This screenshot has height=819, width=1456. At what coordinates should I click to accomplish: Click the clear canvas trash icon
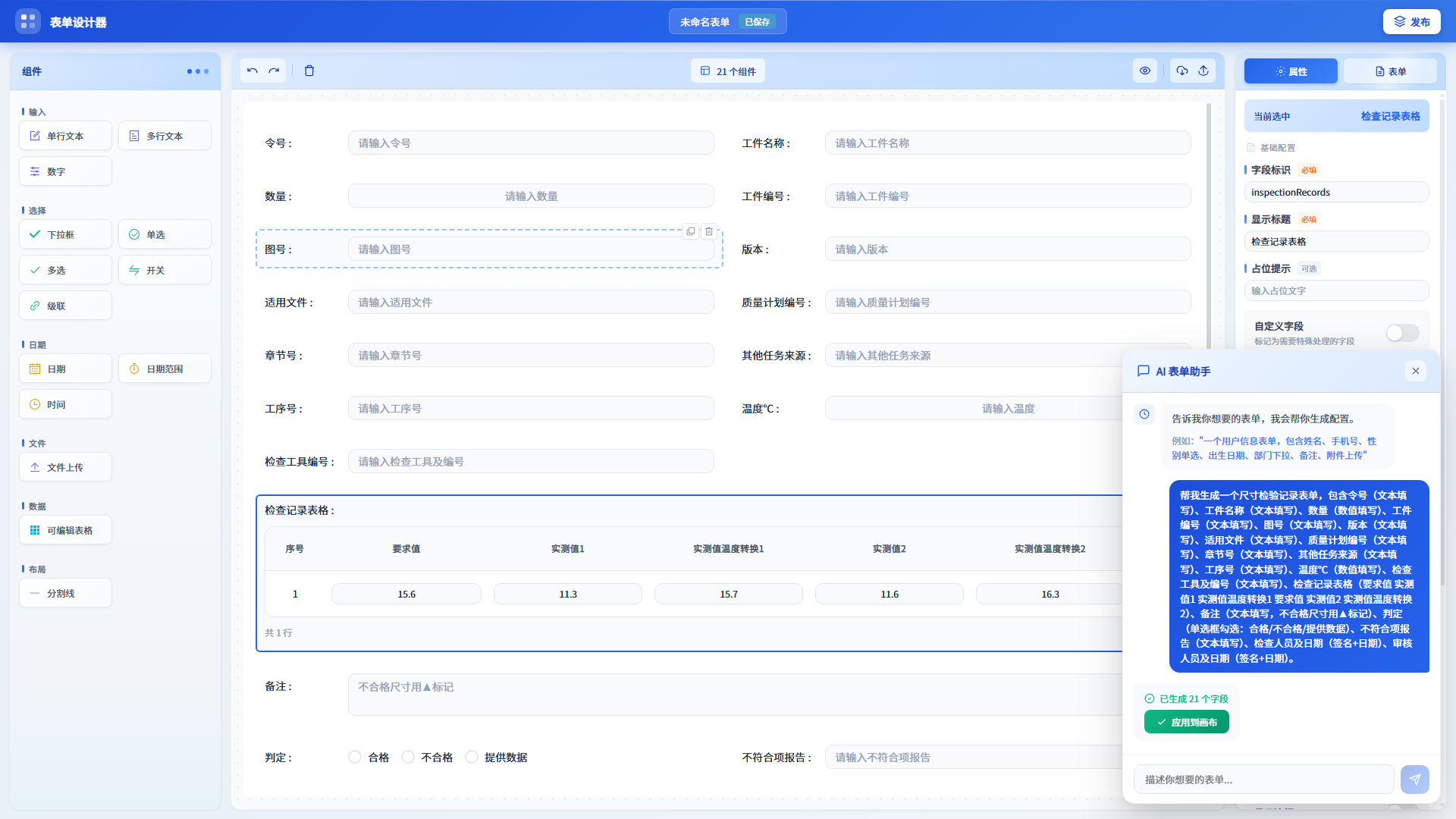pyautogui.click(x=309, y=71)
